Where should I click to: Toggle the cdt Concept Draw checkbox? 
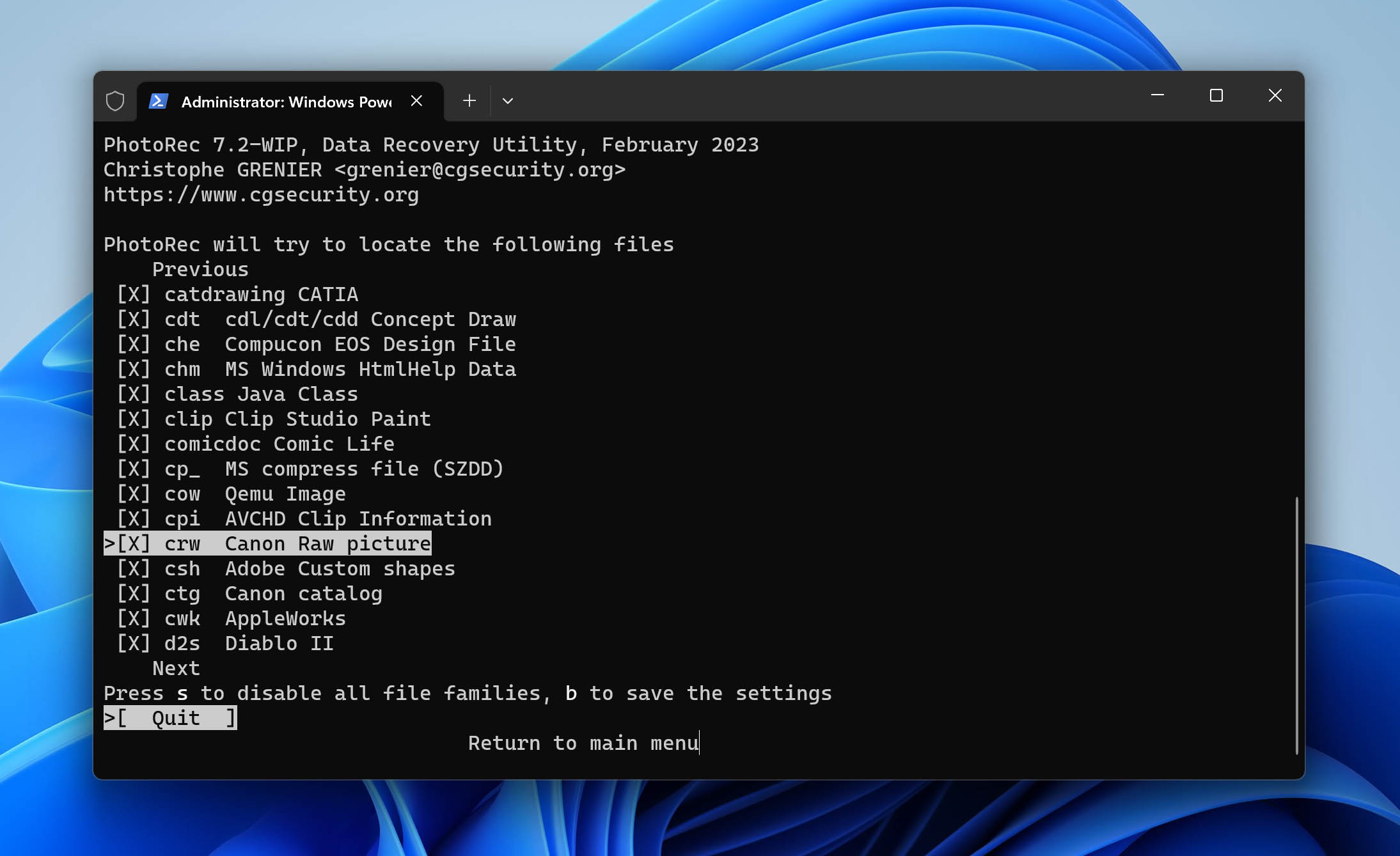click(x=134, y=319)
